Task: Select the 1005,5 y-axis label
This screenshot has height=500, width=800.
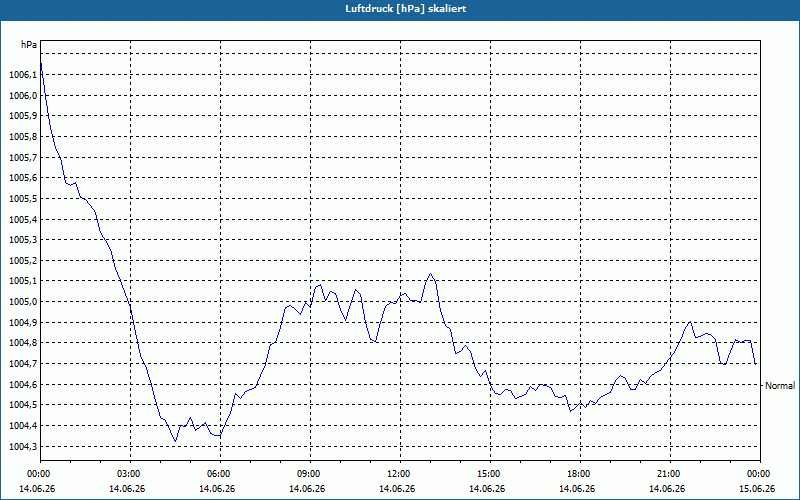Action: [23, 198]
